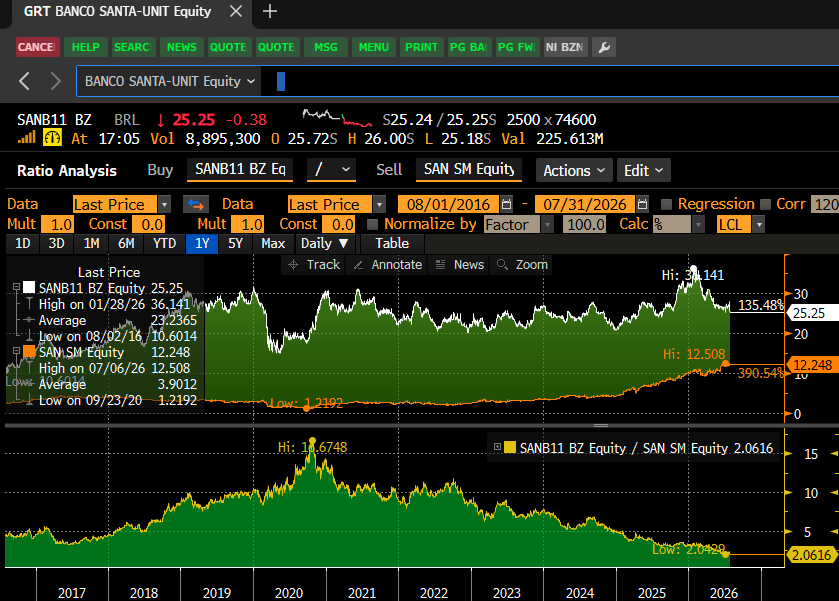Collapse the SAN SM Equity legend box
The height and width of the screenshot is (601, 839).
[x=17, y=351]
